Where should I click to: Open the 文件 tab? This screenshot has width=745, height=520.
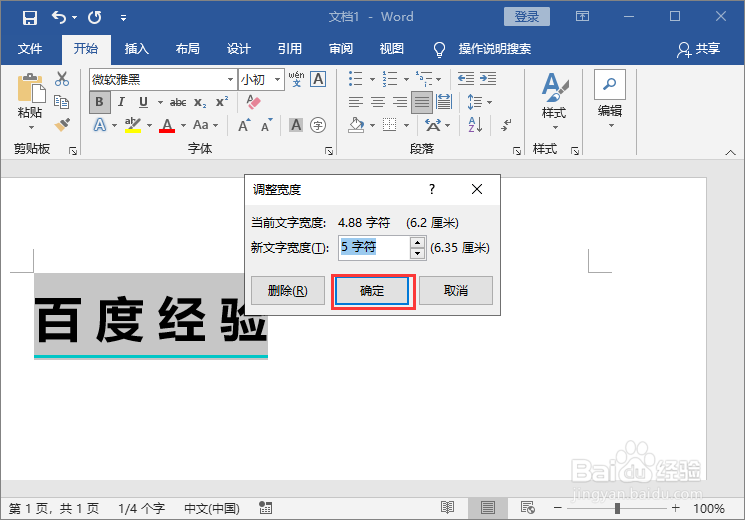pyautogui.click(x=30, y=48)
